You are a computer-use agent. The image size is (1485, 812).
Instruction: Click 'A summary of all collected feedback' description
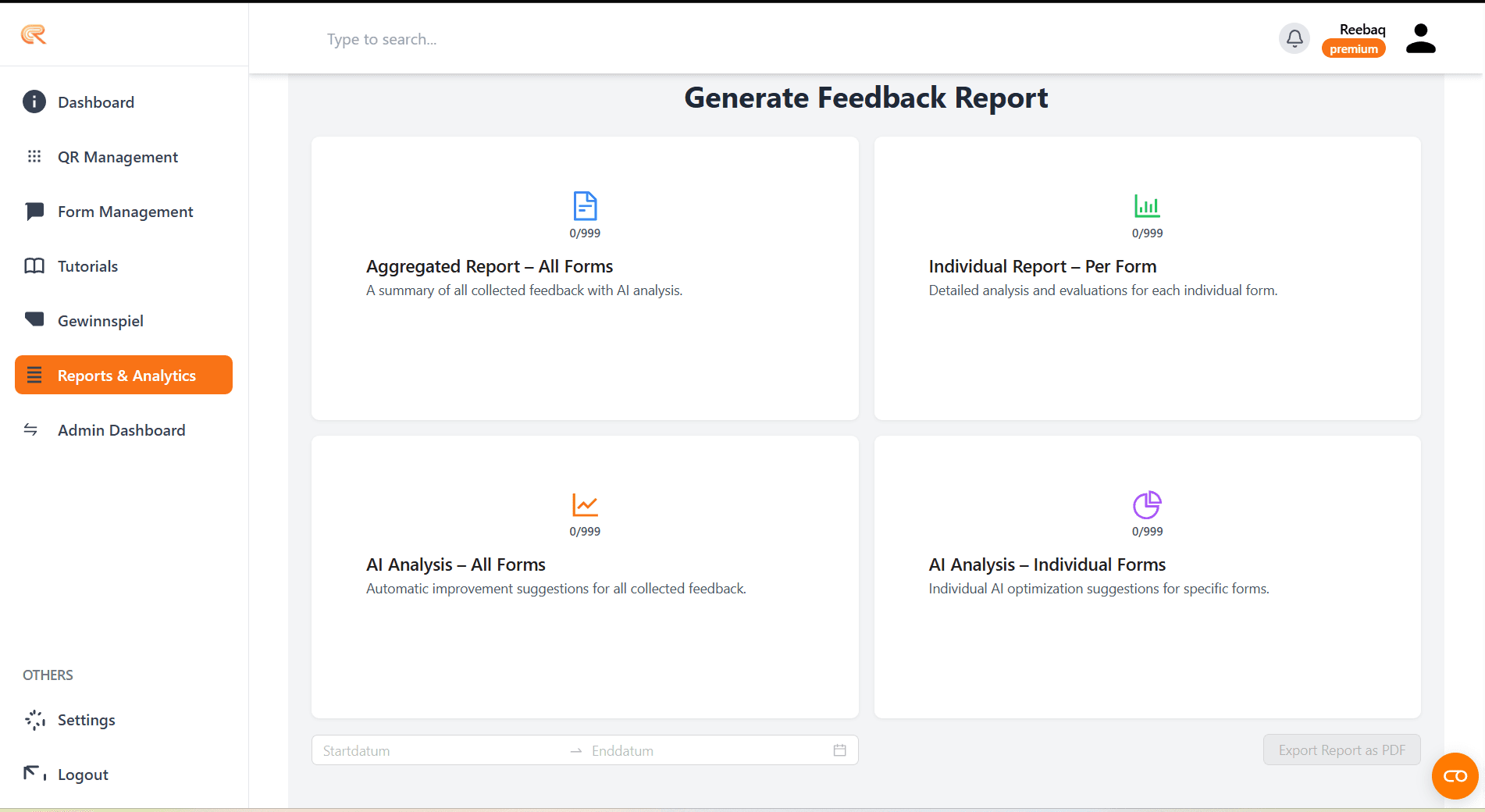pos(524,290)
